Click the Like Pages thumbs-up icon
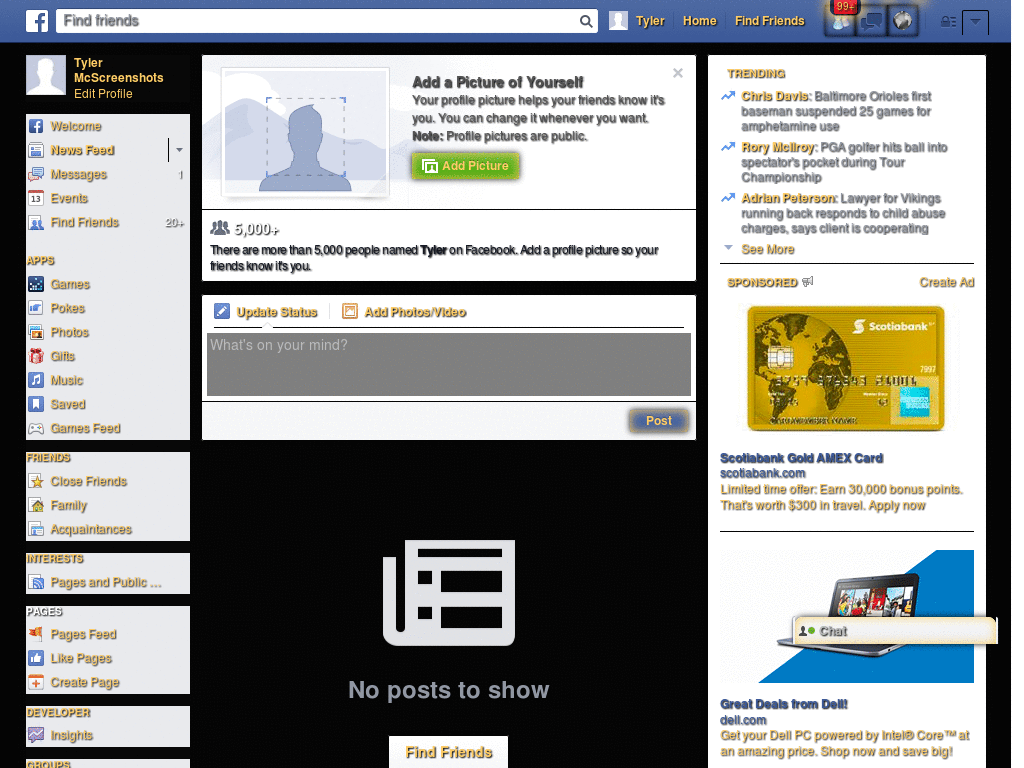The height and width of the screenshot is (768, 1024). tap(36, 658)
